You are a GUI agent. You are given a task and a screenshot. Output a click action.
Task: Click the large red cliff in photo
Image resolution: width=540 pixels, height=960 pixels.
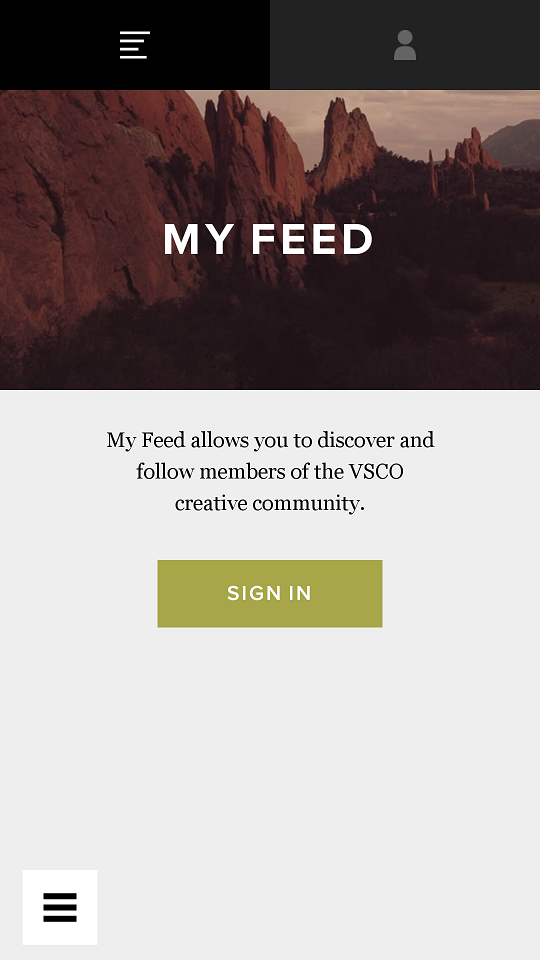tap(80, 202)
